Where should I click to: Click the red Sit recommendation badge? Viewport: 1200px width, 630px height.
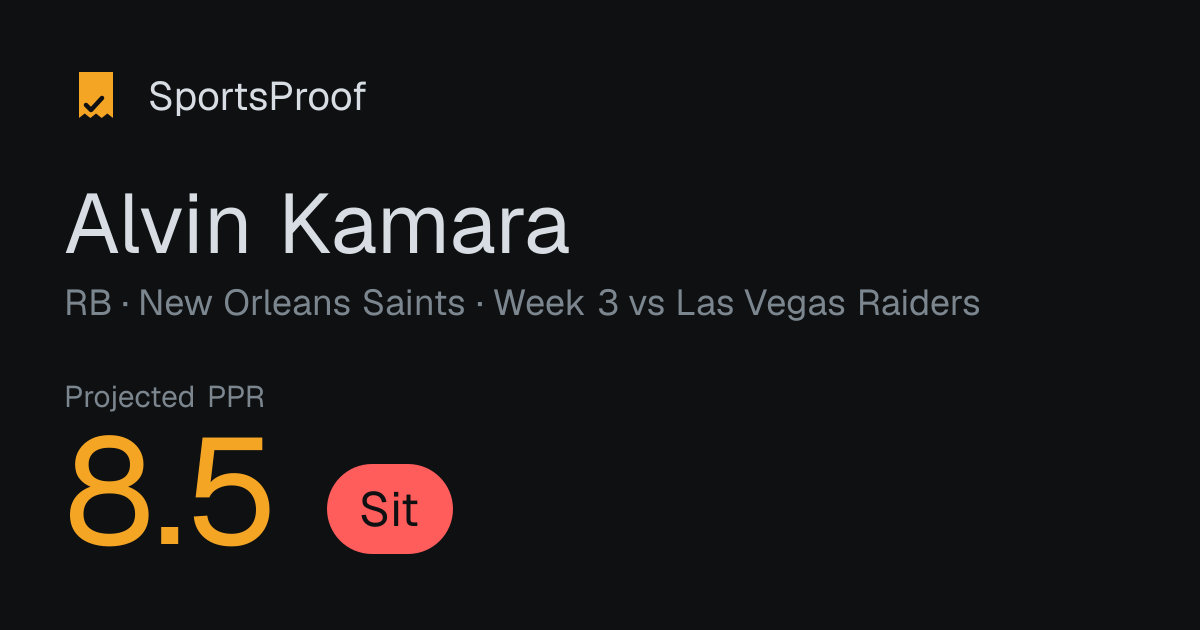tap(390, 509)
